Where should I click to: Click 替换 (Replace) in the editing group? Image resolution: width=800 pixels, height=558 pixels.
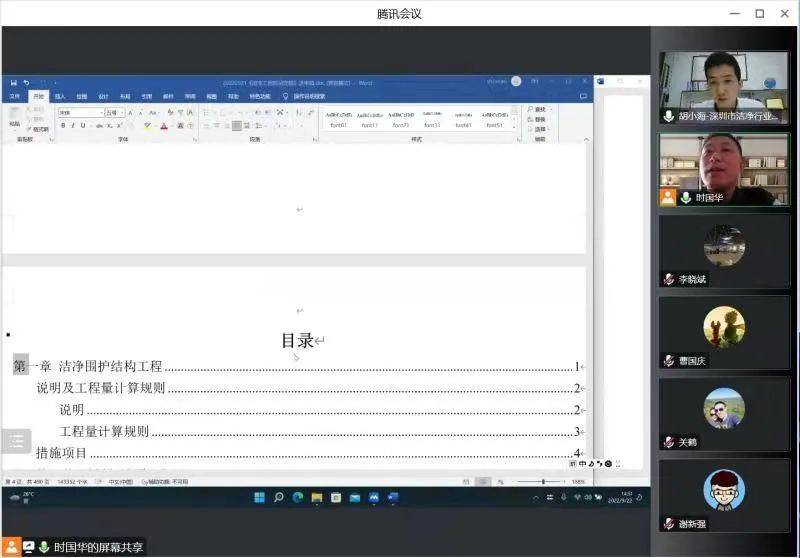coord(537,119)
